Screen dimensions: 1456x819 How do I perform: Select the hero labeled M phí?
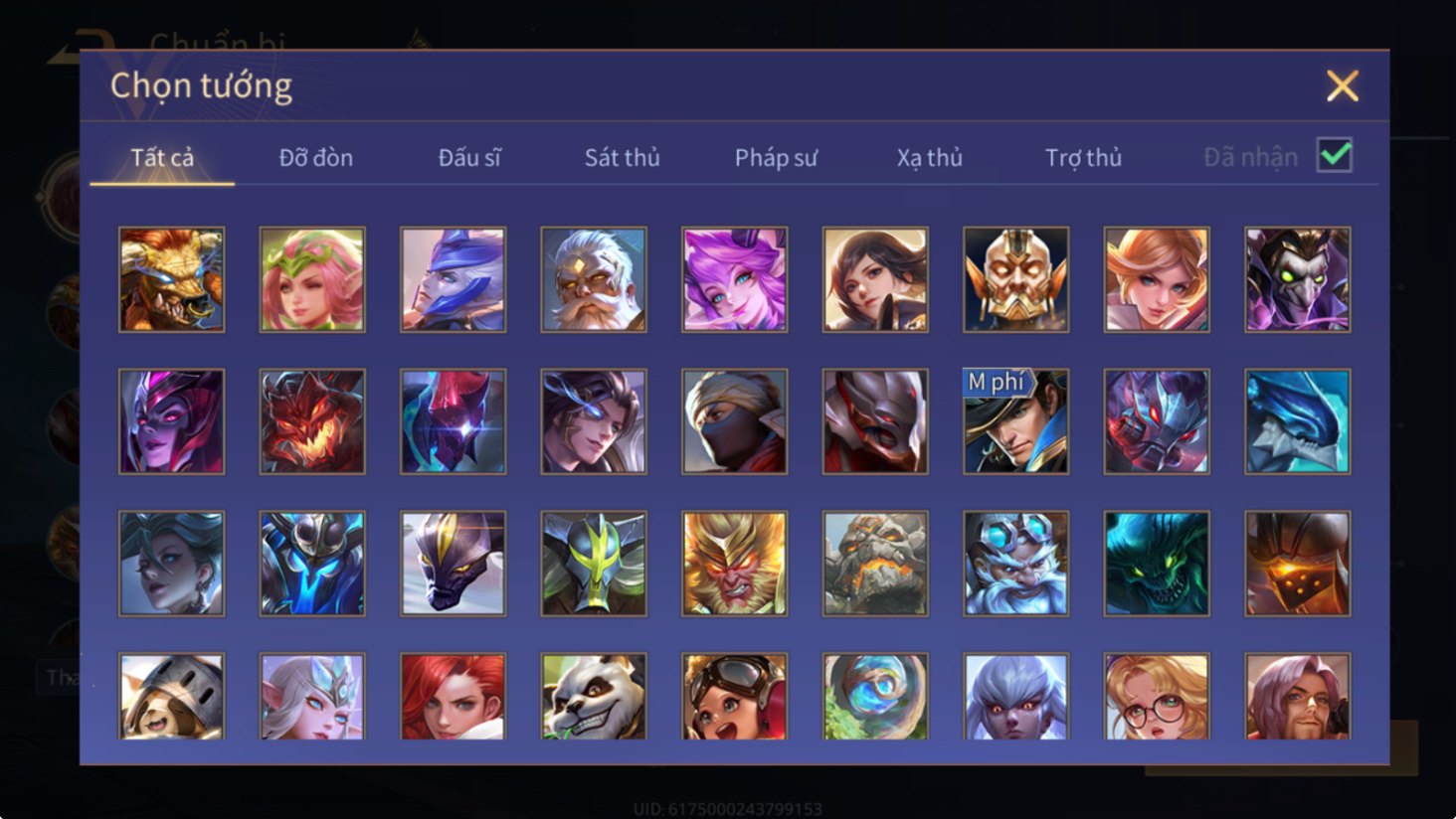[1016, 421]
